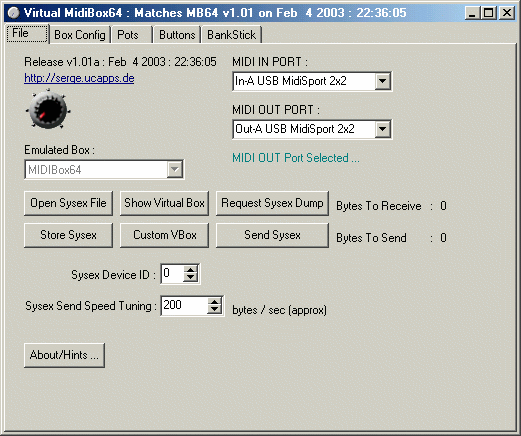Click the Sysex Send Speed Tuning field

click(184, 305)
